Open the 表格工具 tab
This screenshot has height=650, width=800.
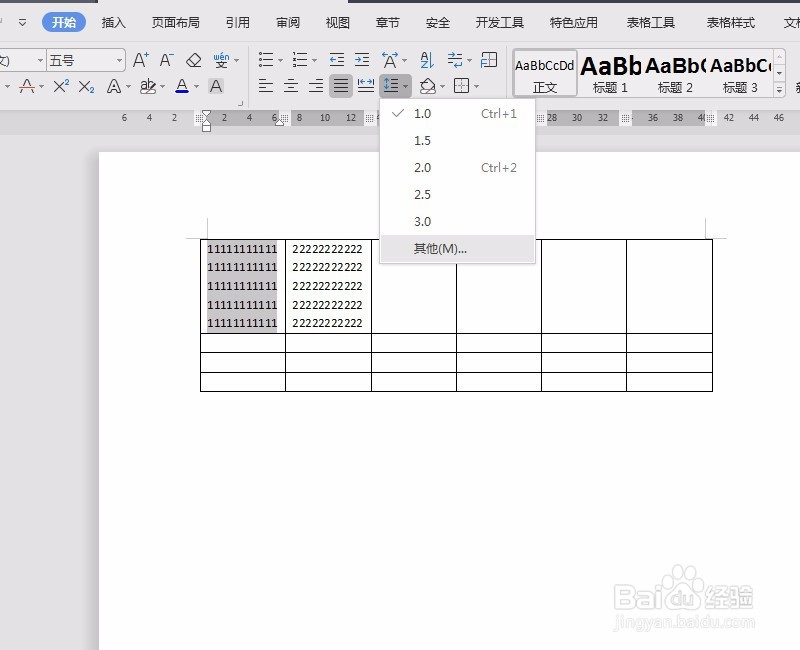(651, 22)
